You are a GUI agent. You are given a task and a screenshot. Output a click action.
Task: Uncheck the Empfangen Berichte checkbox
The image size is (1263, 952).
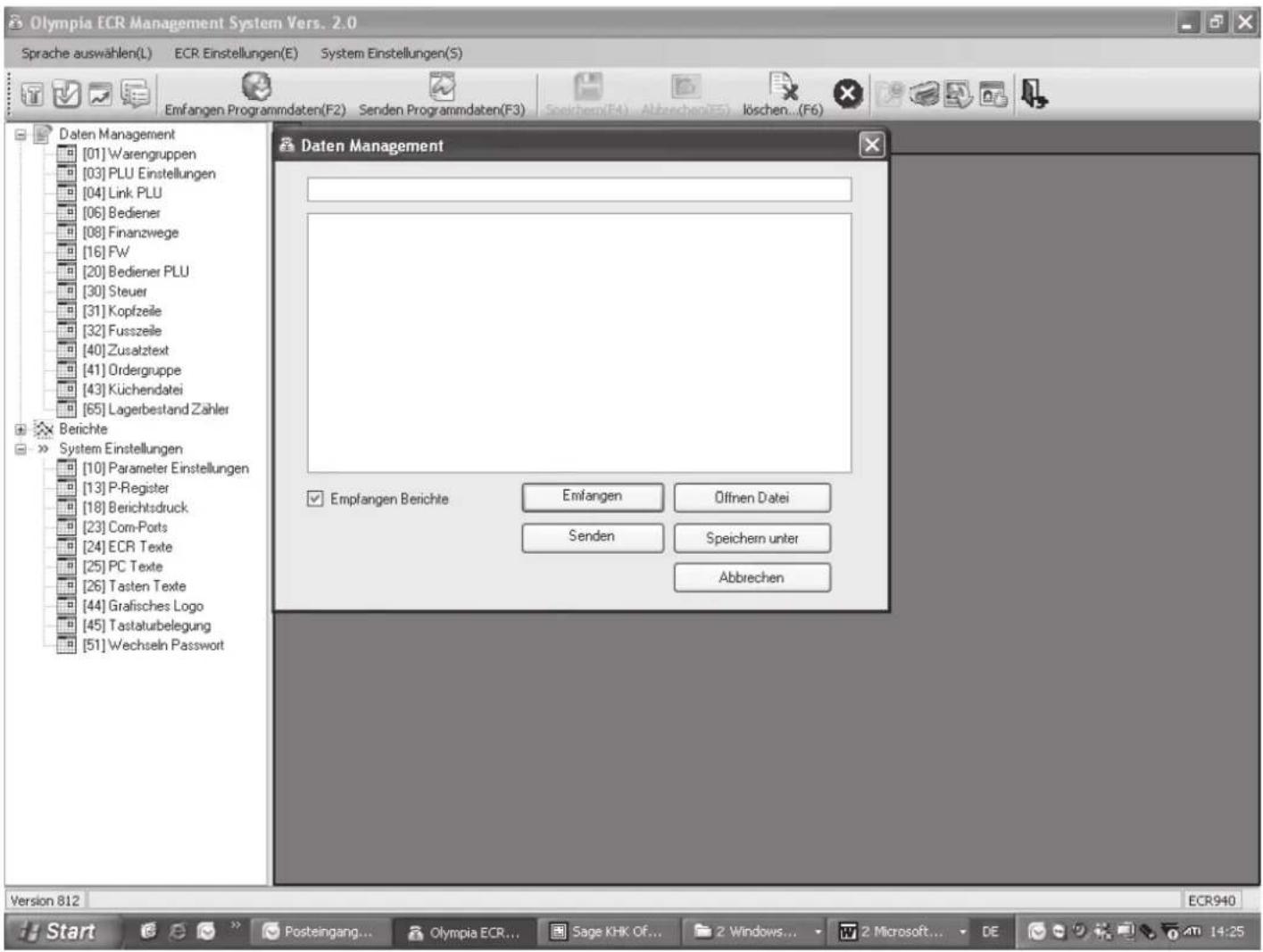tap(314, 499)
